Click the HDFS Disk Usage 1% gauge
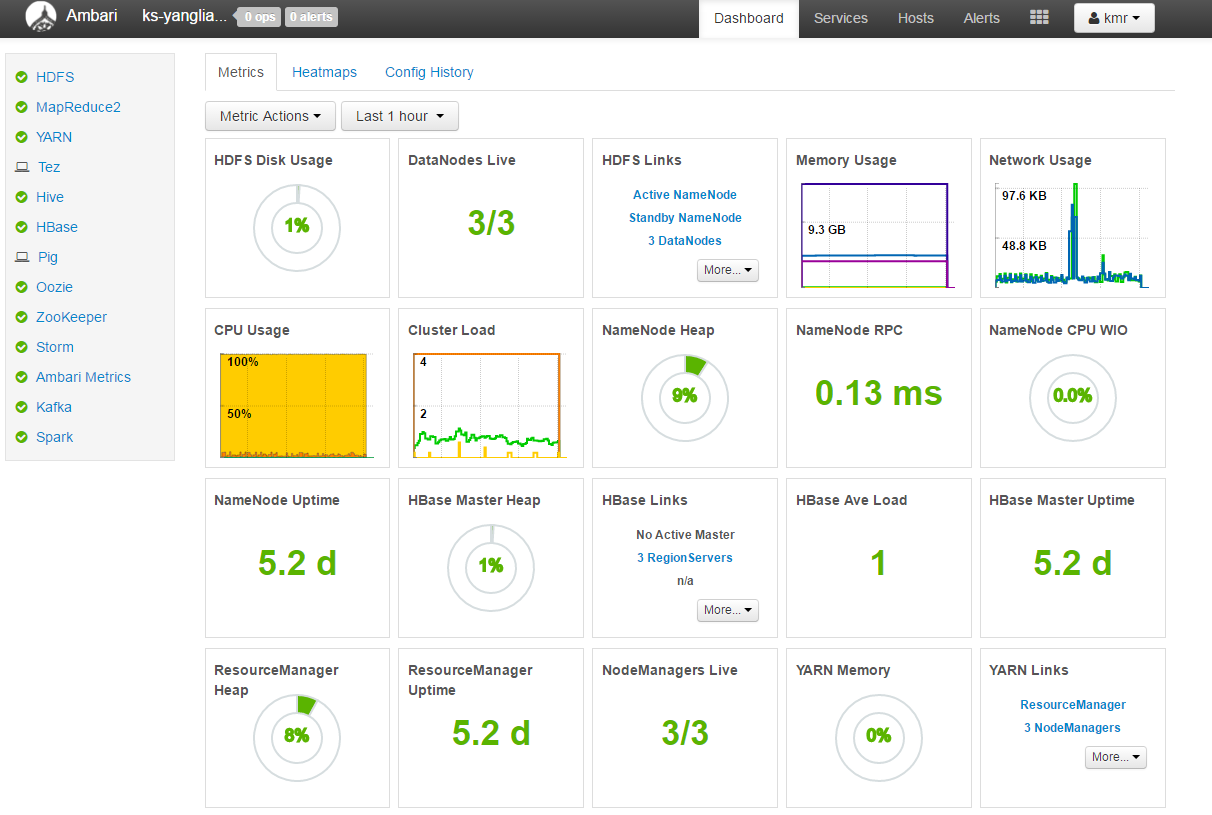1212x815 pixels. 297,227
